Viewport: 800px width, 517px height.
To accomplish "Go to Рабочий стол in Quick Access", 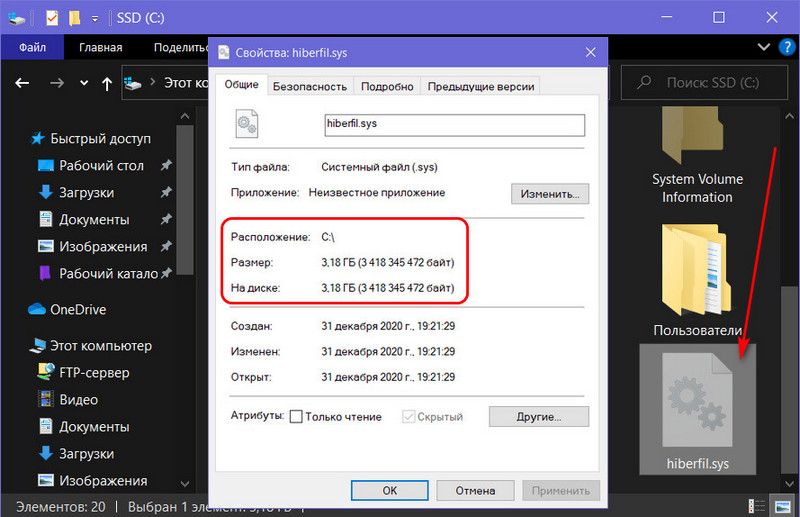I will 101,165.
